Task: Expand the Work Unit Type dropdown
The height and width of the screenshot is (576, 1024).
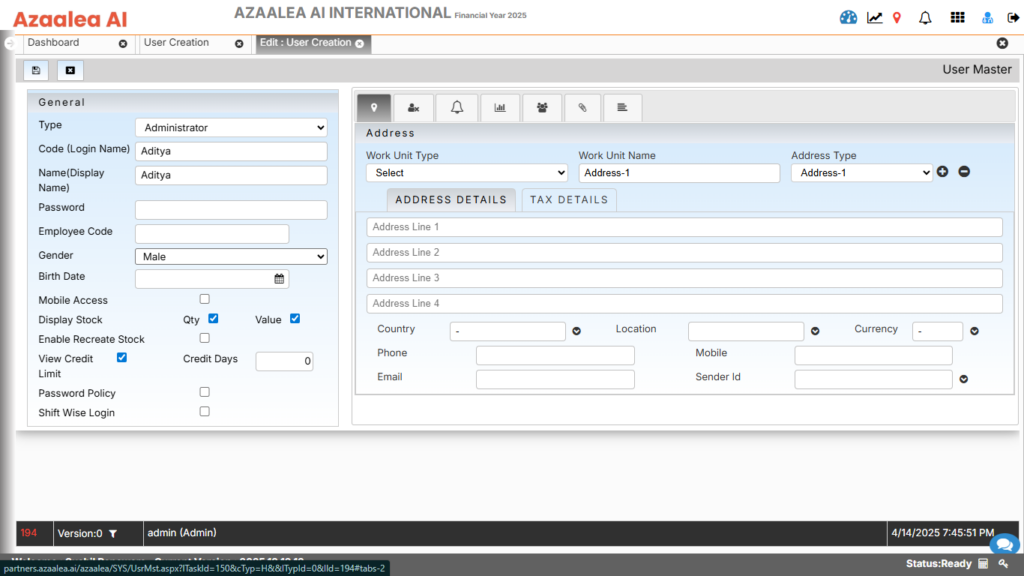Action: tap(466, 172)
